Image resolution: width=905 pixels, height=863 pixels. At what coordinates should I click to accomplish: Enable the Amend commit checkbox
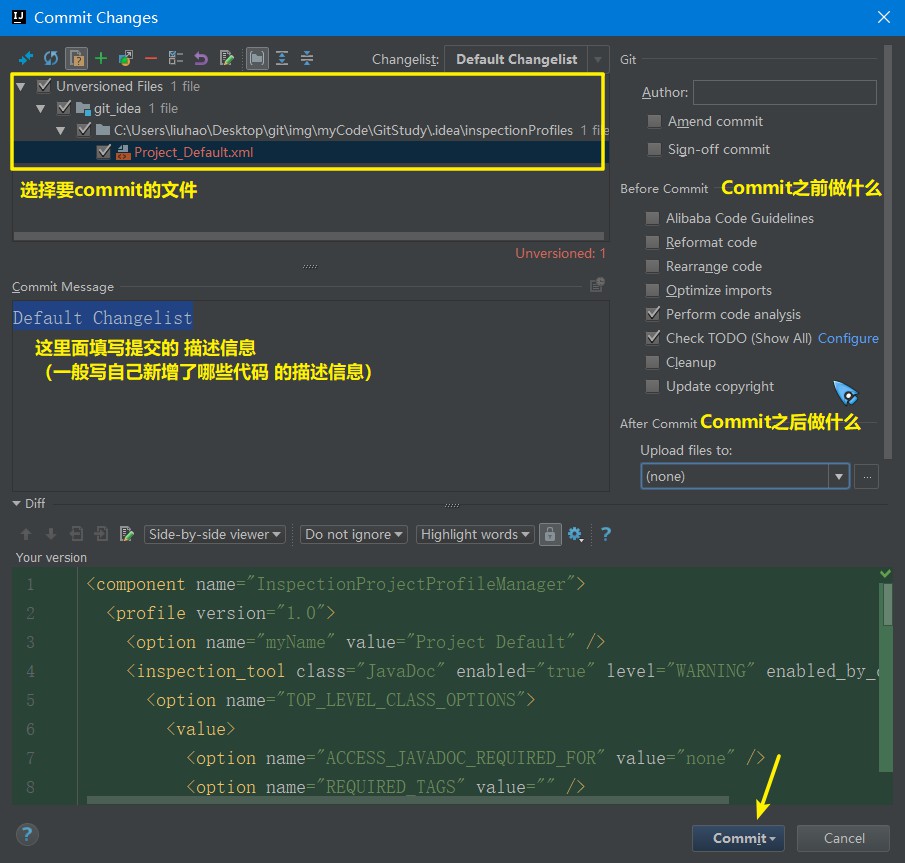point(655,121)
